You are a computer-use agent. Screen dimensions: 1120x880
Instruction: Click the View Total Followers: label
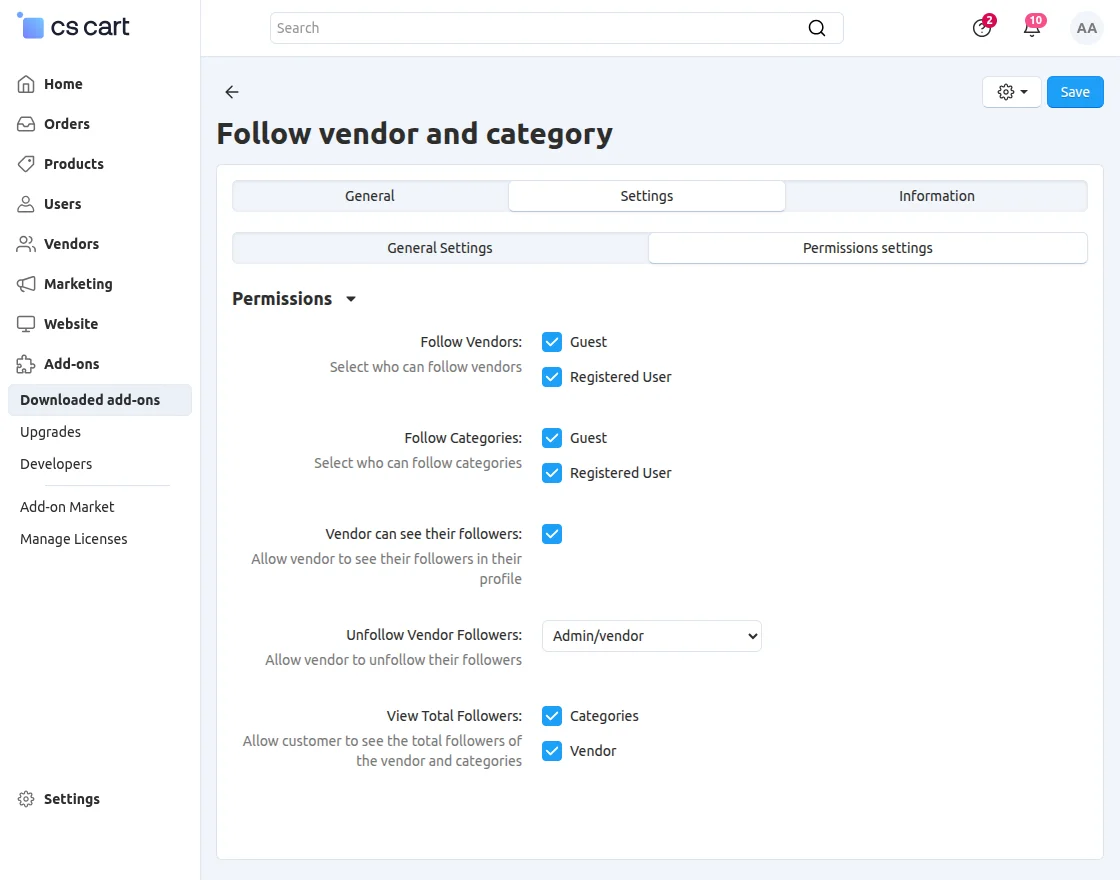(x=454, y=716)
